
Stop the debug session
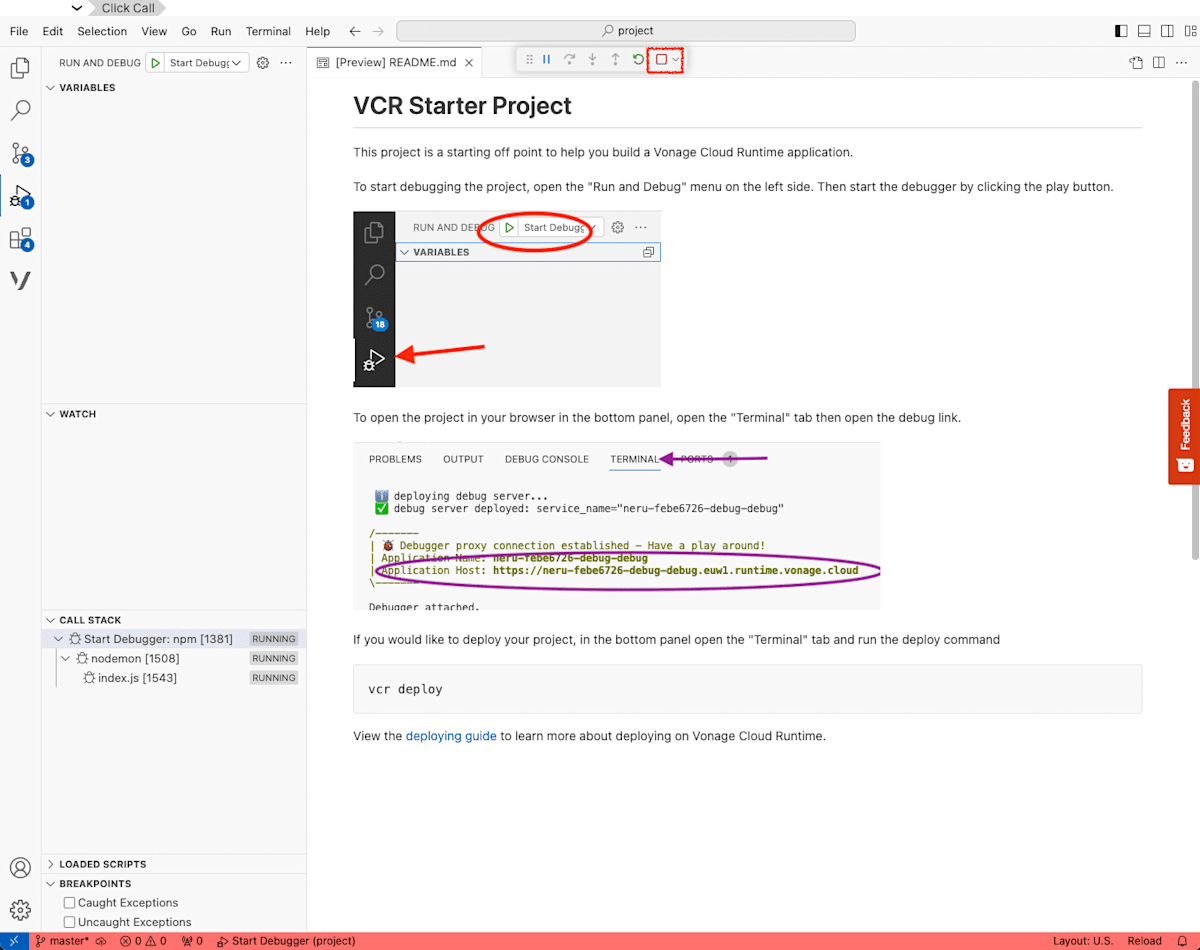(661, 60)
